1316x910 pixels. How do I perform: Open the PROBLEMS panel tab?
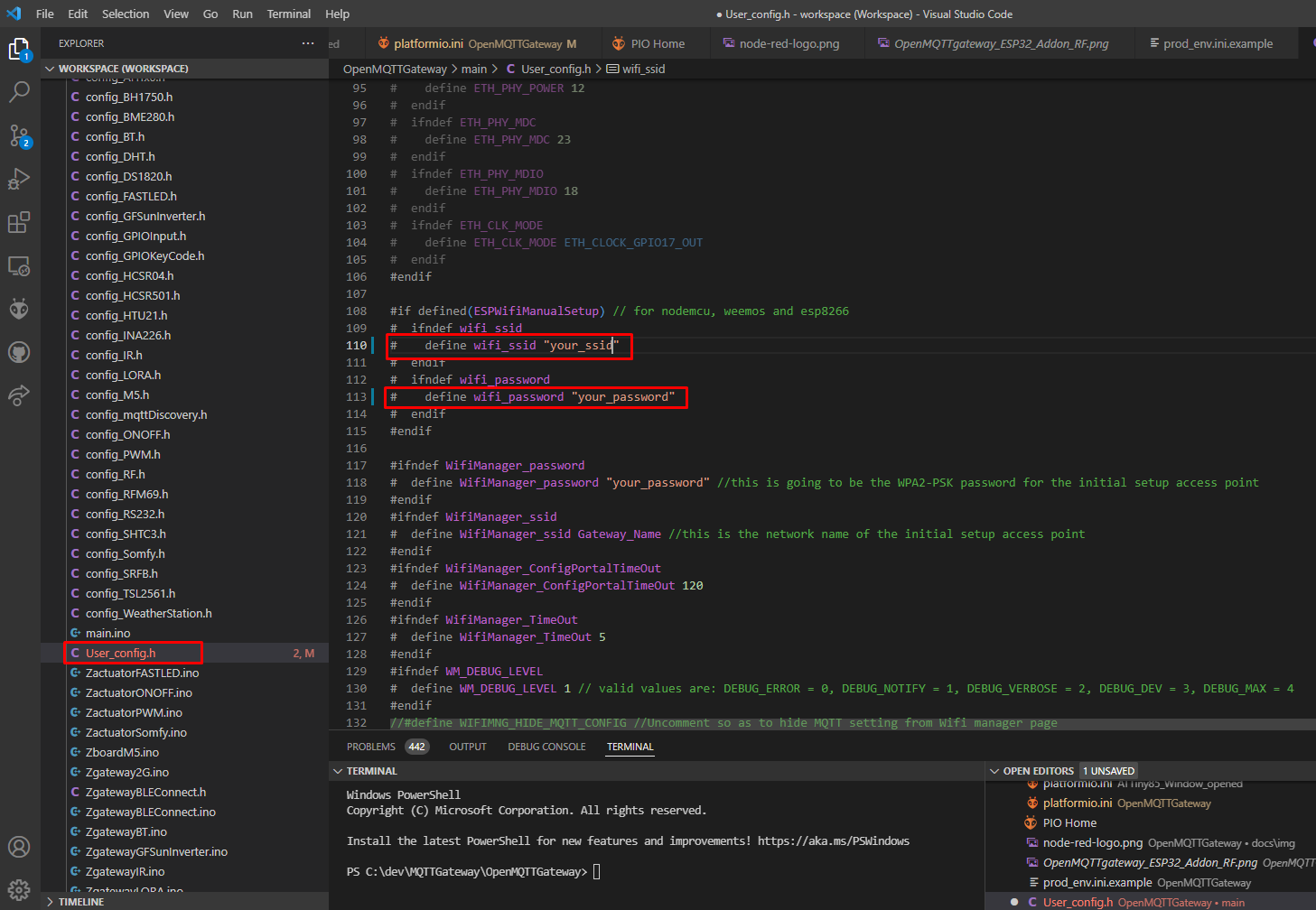pos(371,747)
